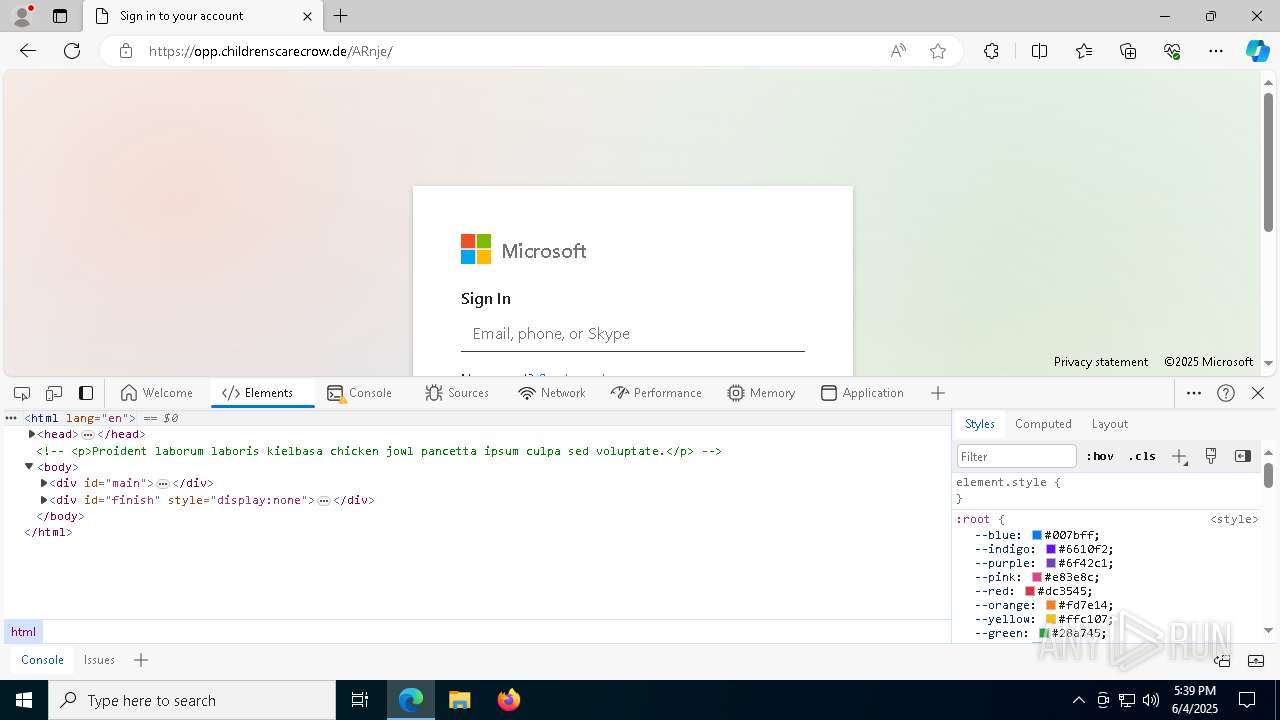1280x720 pixels.
Task: Open Settings and more ellipsis menu
Action: 1216,51
